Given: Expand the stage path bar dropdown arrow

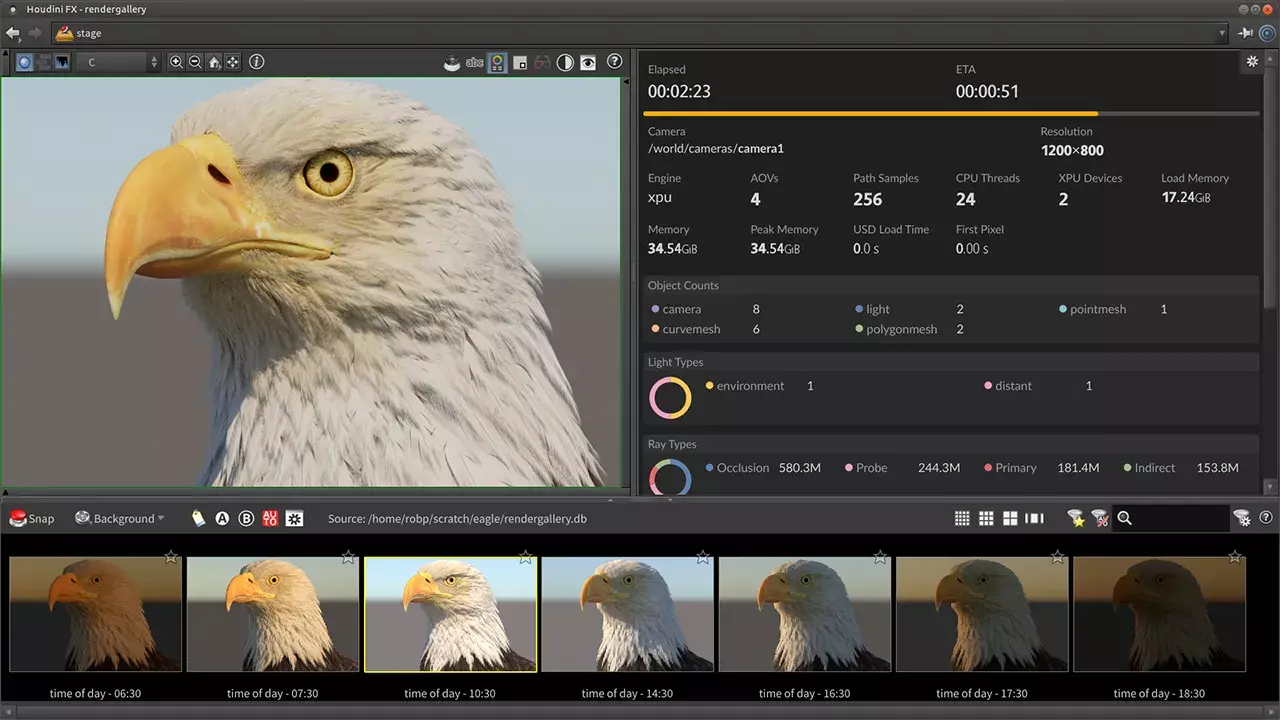Looking at the screenshot, I should point(1222,33).
